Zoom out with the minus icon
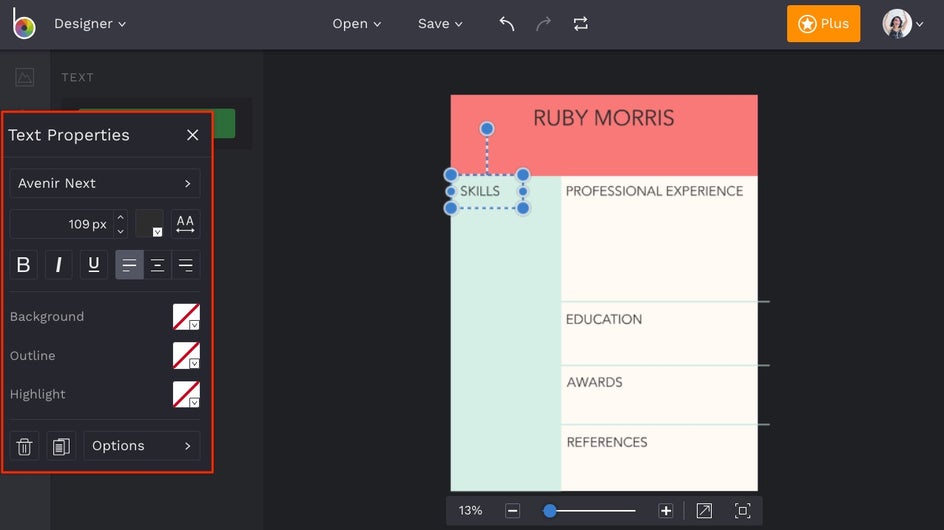This screenshot has width=944, height=530. [513, 511]
